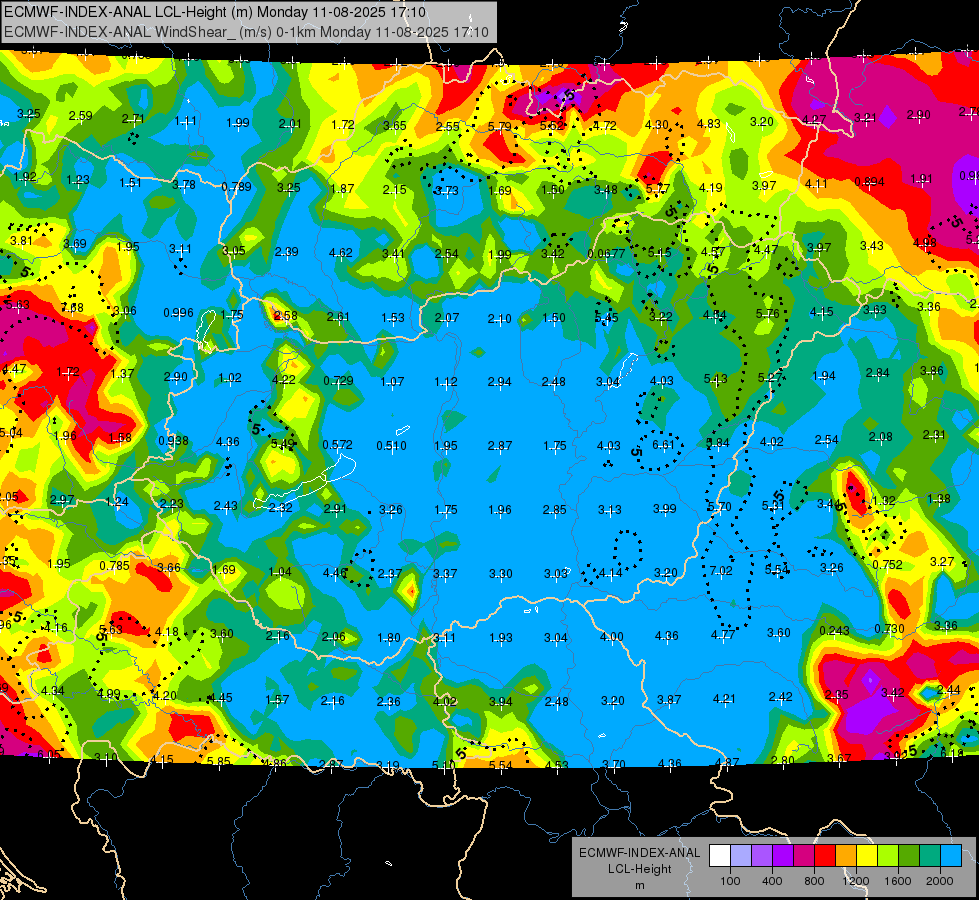The width and height of the screenshot is (979, 900).
Task: Click the wind shear value 2.58
Action: pyautogui.click(x=286, y=315)
